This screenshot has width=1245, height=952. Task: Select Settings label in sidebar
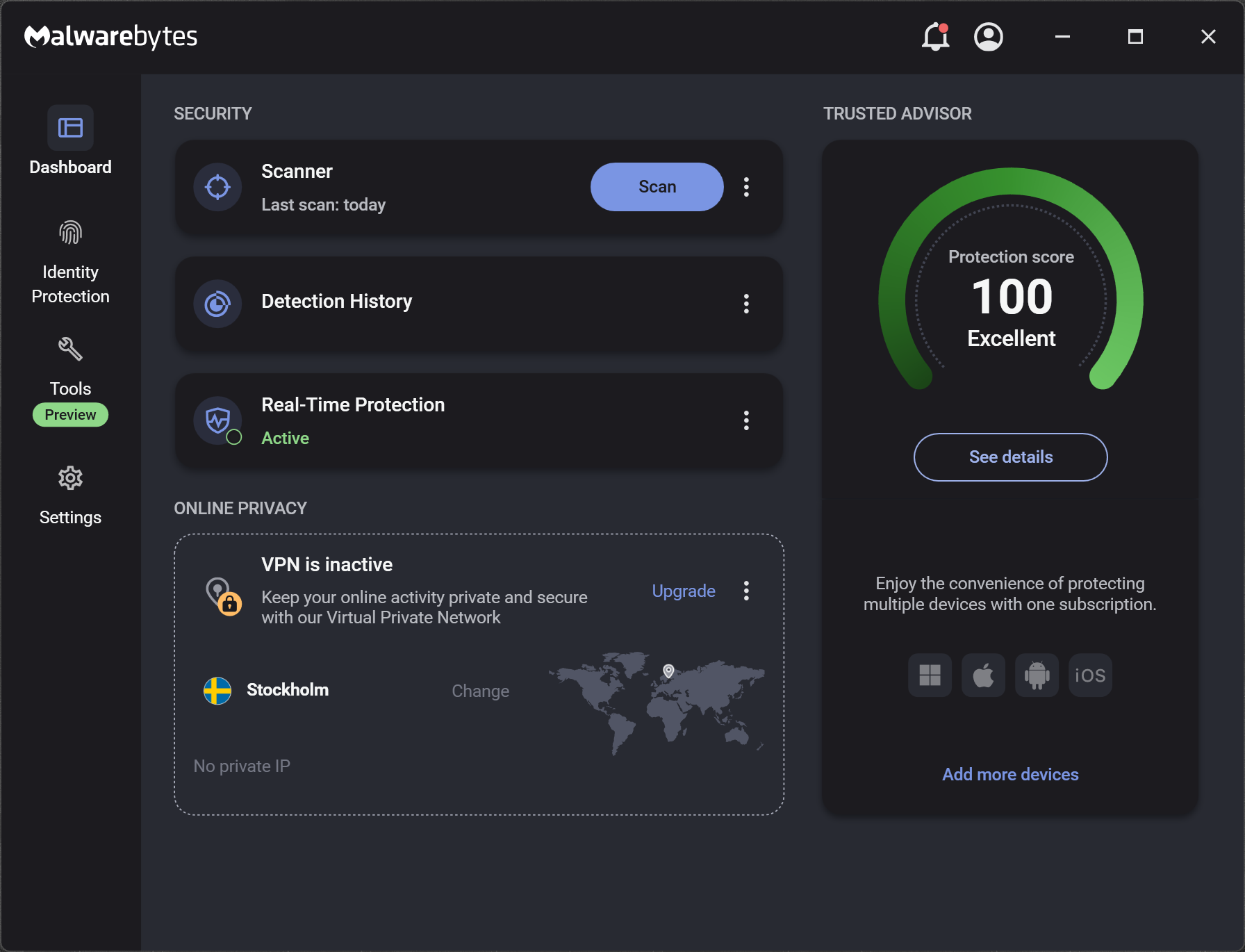[x=70, y=518]
